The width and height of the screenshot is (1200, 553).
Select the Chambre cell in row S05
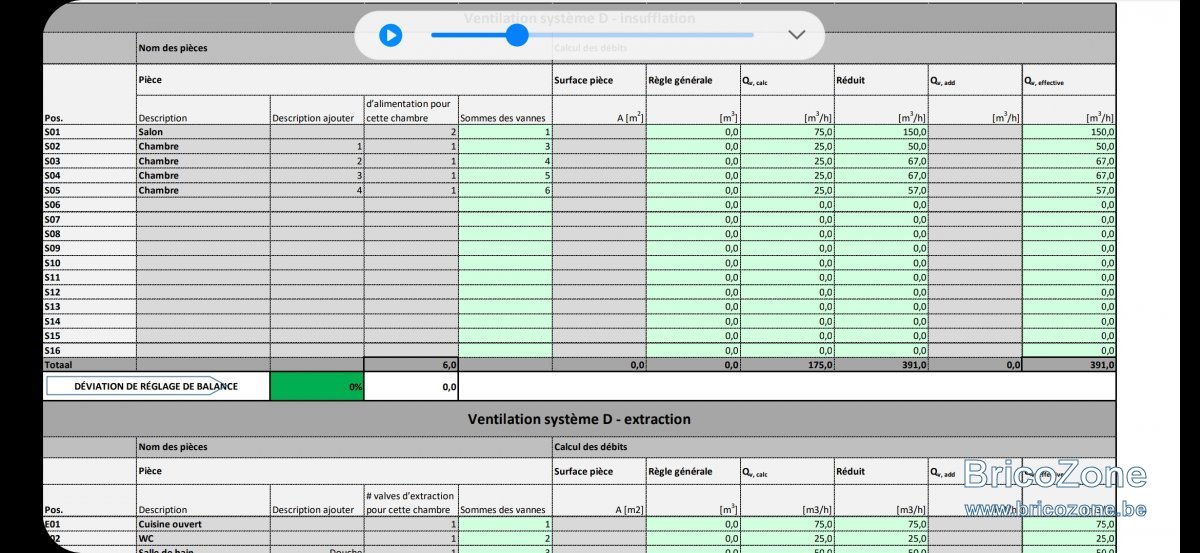coord(203,190)
